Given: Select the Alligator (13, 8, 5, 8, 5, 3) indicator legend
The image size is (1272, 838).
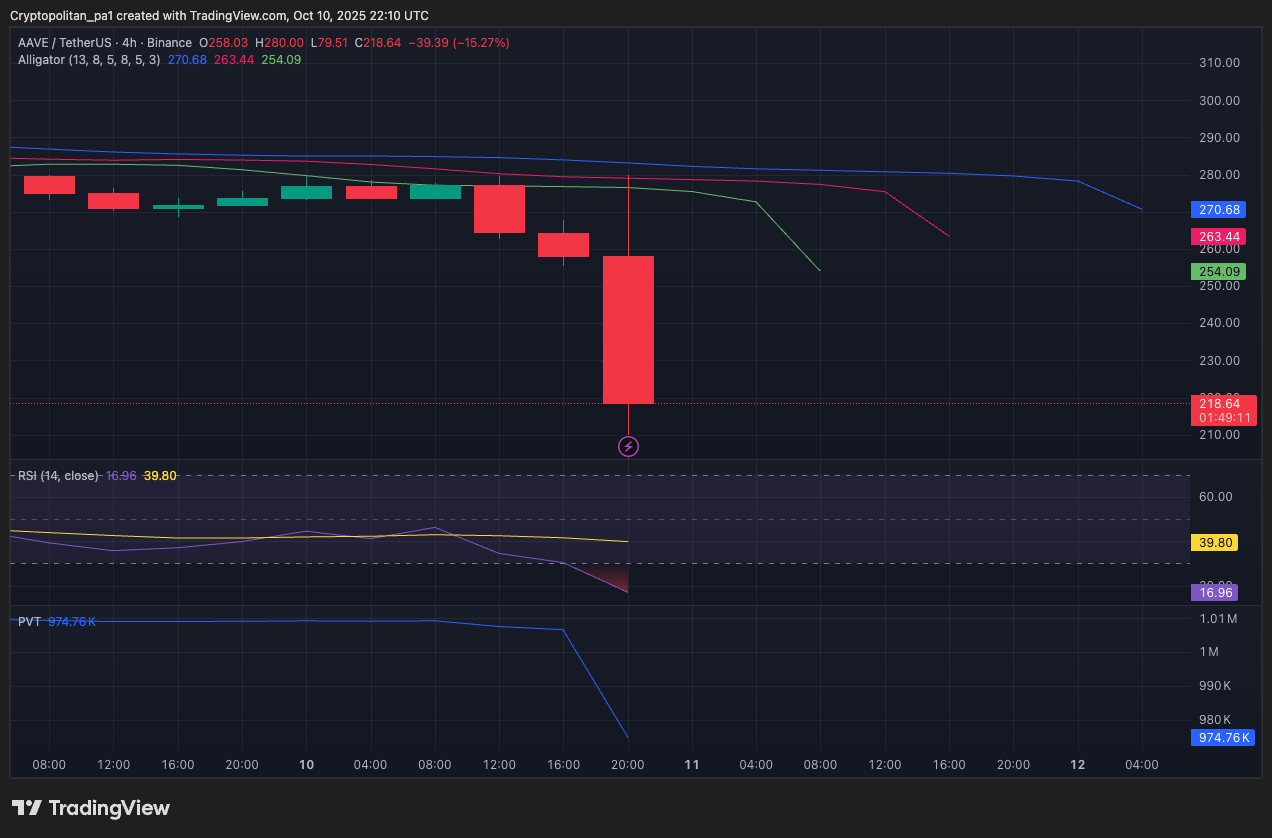Looking at the screenshot, I should [89, 60].
